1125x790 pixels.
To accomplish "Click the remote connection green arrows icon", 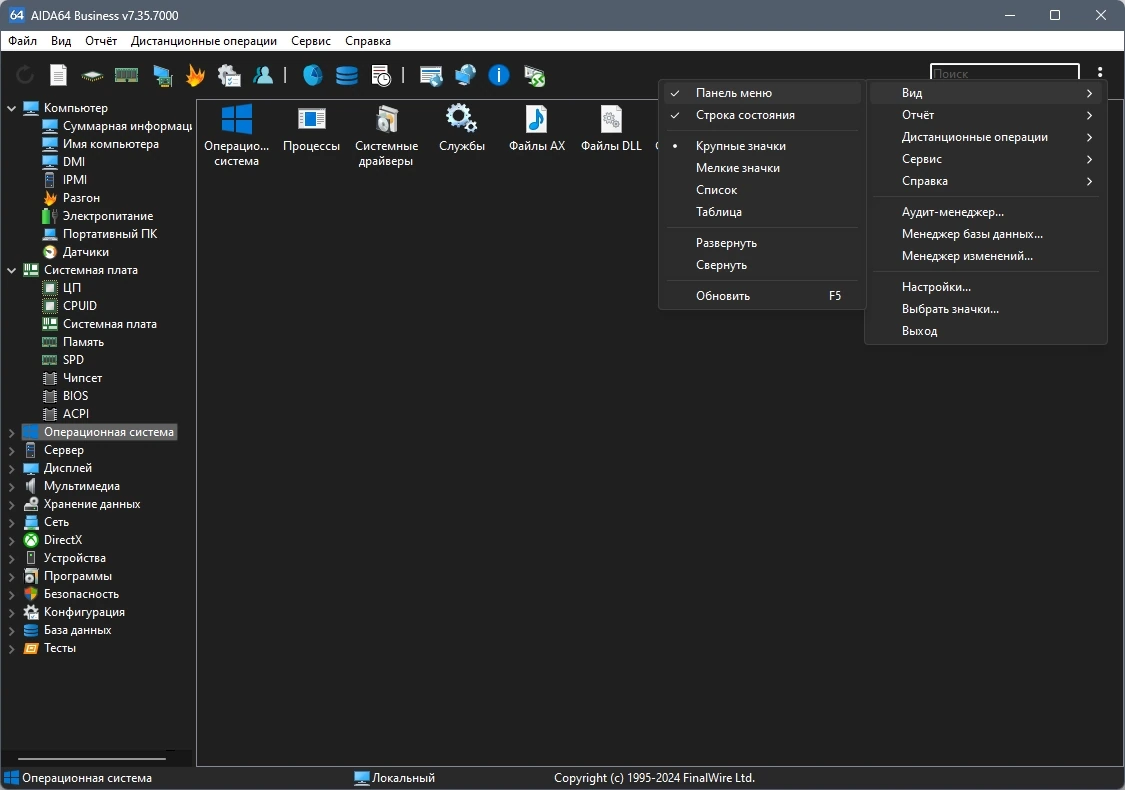I will pyautogui.click(x=535, y=75).
